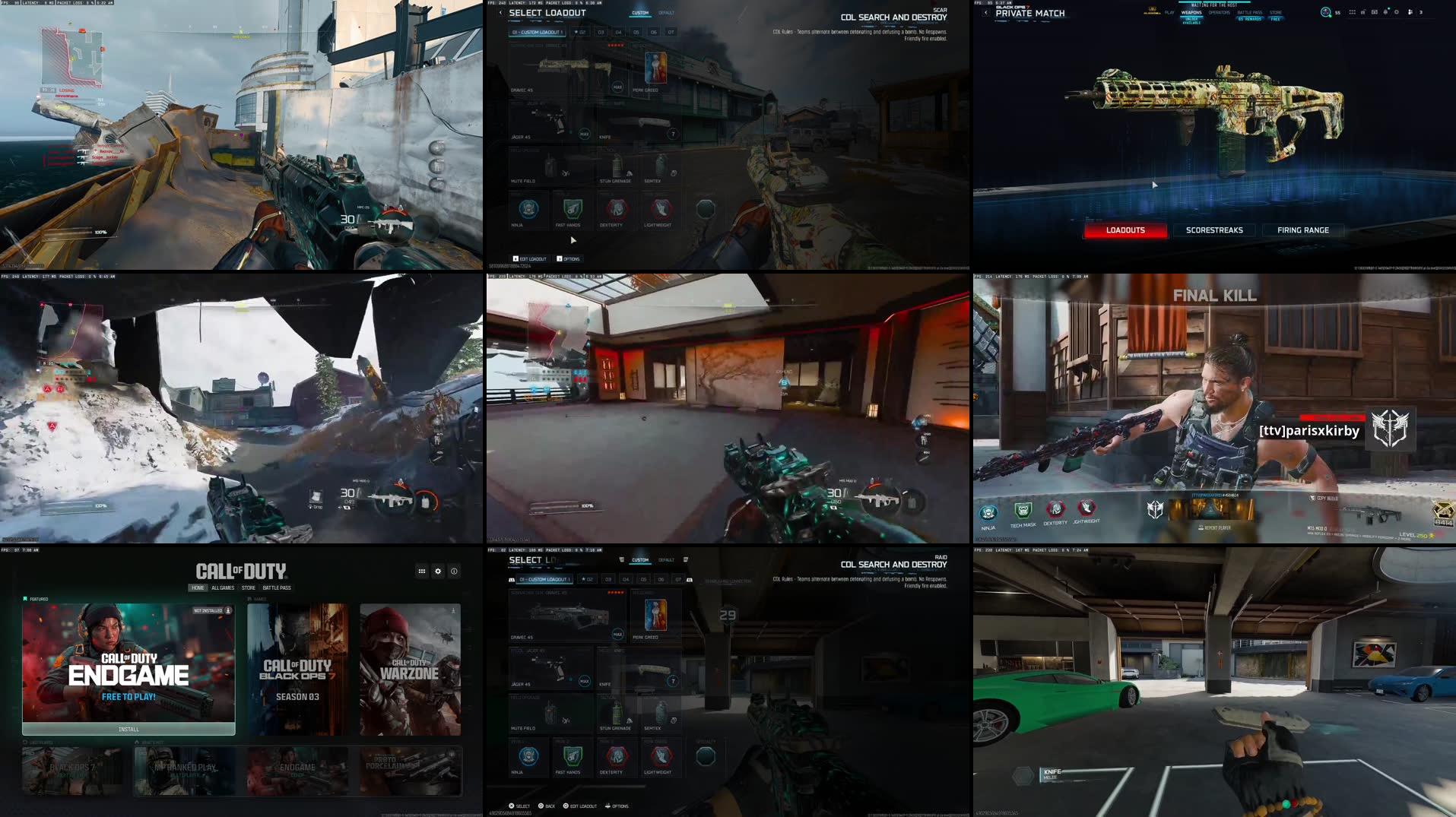Viewport: 1456px width, 817px height.
Task: Select the CUSTOM tab on SCAR loadout screen
Action: 640,13
